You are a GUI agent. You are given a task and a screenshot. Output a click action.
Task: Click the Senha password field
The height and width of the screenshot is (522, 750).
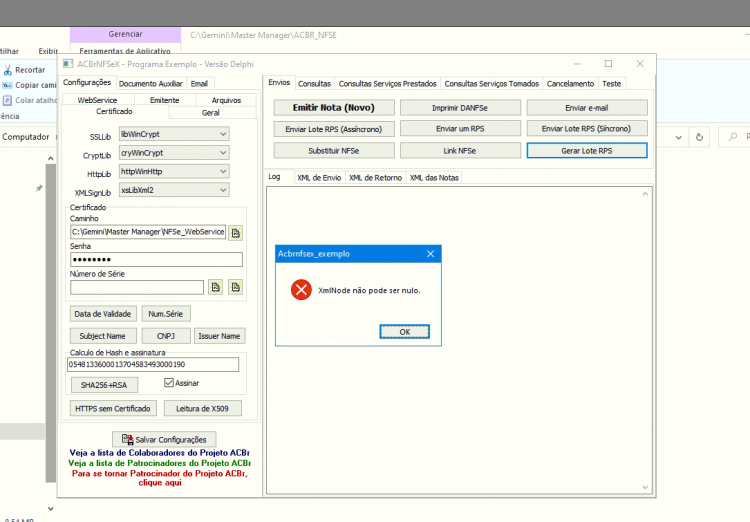(156, 259)
